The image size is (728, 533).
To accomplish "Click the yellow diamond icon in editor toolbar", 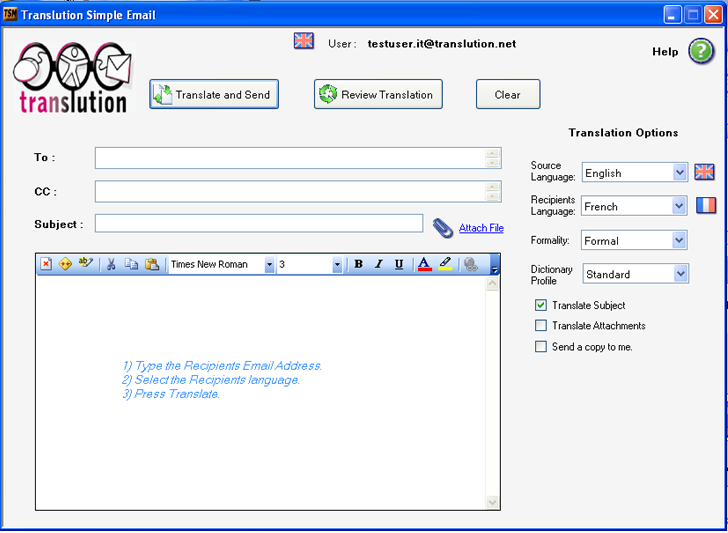I will point(65,264).
